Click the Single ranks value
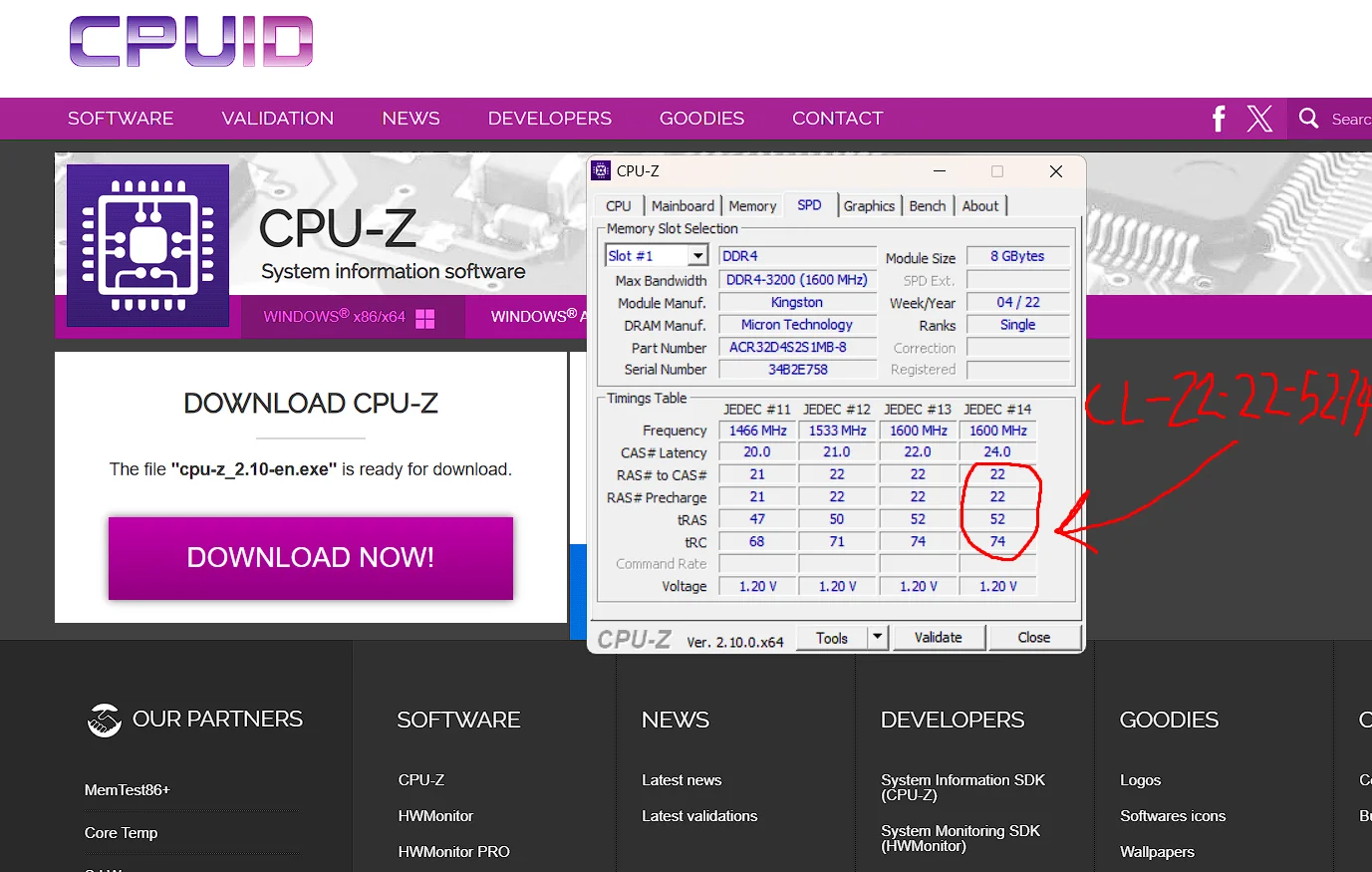The width and height of the screenshot is (1372, 872). point(1017,325)
